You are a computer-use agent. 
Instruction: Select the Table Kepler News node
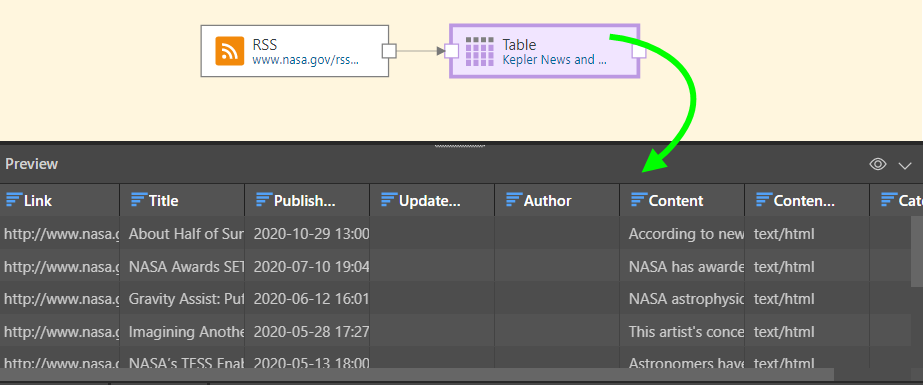[544, 51]
